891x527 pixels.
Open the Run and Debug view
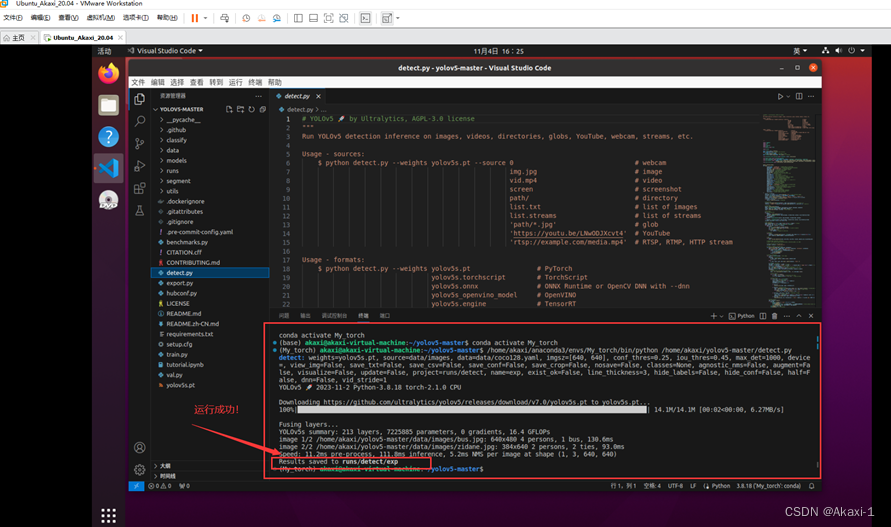139,166
